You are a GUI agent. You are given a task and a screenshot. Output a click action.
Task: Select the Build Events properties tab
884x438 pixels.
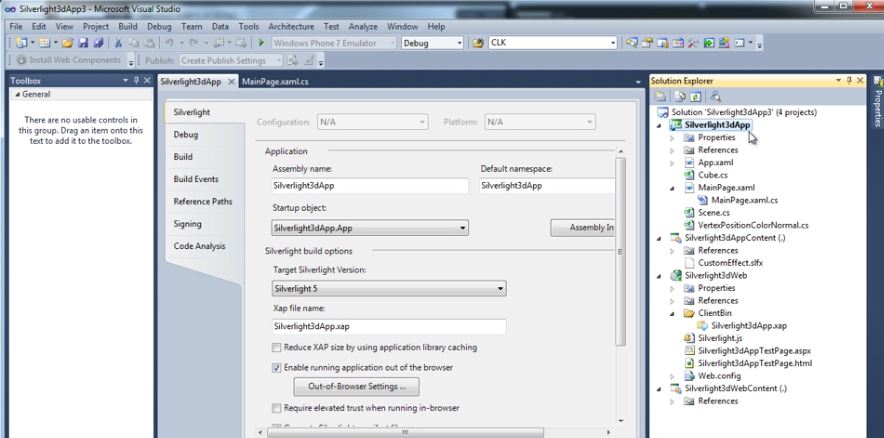pos(196,179)
